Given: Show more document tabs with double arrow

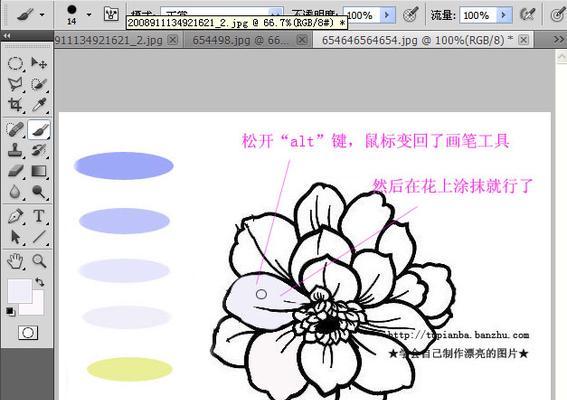Looking at the screenshot, I should coord(558,39).
